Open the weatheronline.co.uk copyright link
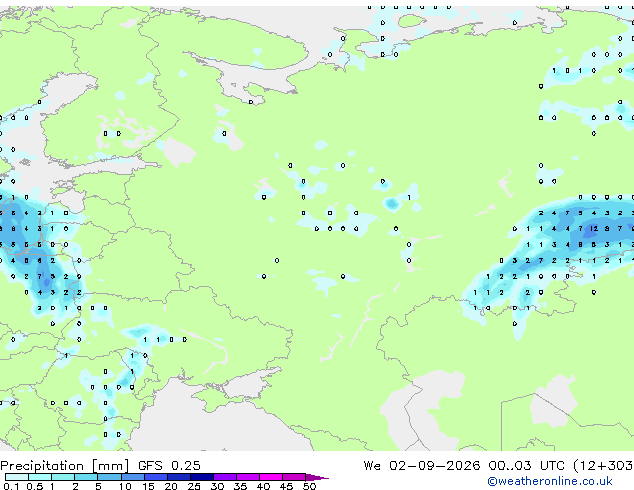634x490 pixels. coord(550,481)
